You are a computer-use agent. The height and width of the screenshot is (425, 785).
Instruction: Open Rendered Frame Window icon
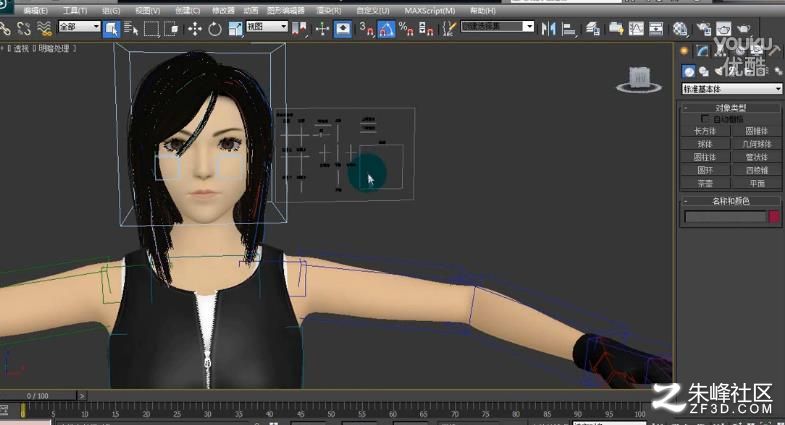click(x=723, y=29)
